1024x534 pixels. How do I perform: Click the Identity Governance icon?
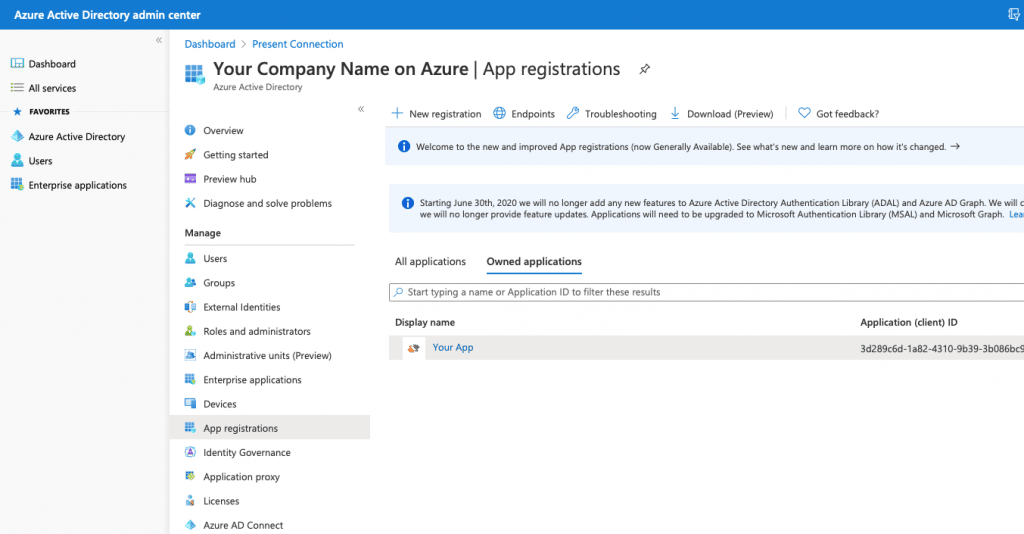190,452
